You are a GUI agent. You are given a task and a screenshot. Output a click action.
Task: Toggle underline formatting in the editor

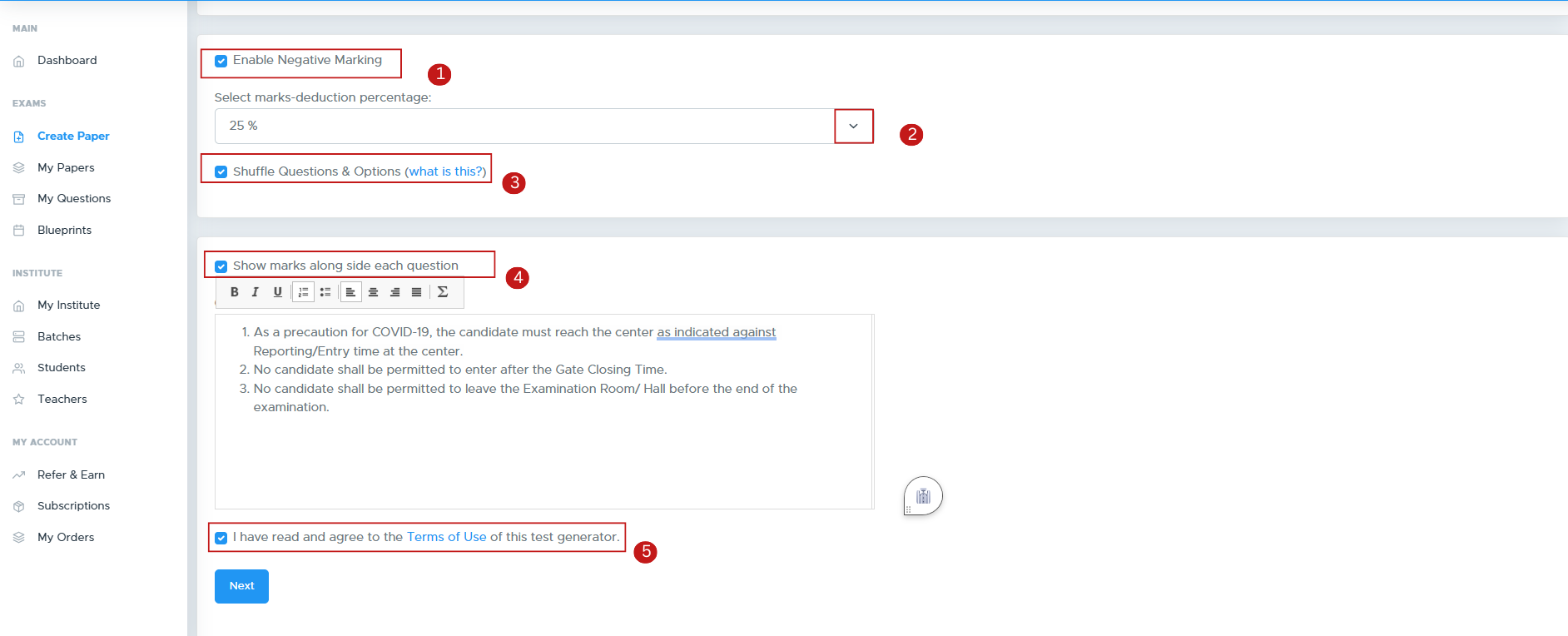pyautogui.click(x=278, y=292)
